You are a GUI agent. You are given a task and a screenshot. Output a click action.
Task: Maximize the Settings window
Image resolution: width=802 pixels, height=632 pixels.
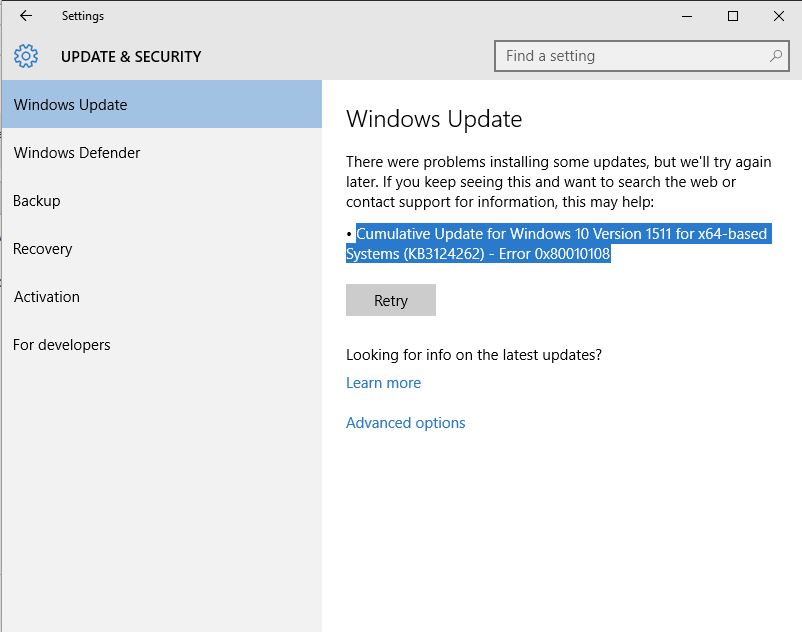click(x=733, y=16)
